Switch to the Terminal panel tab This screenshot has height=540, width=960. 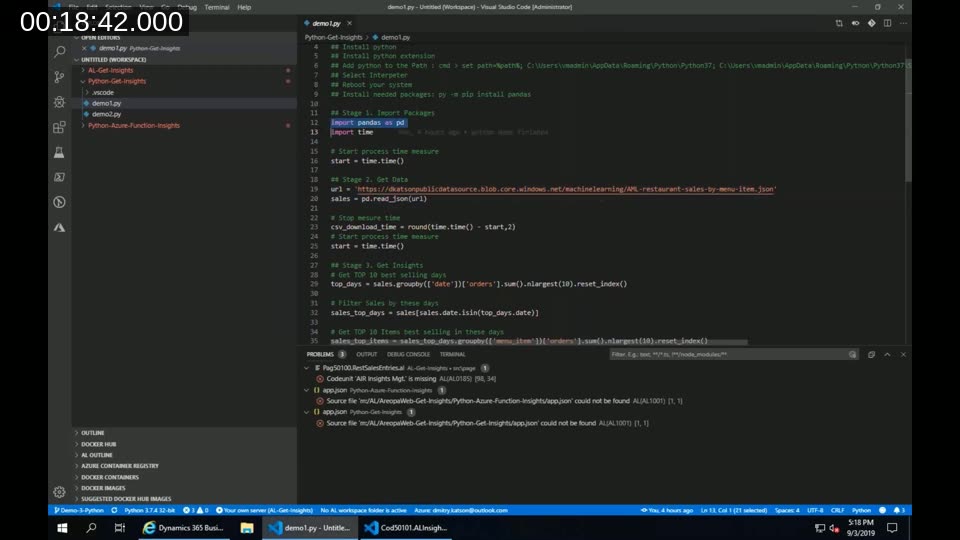tap(452, 354)
